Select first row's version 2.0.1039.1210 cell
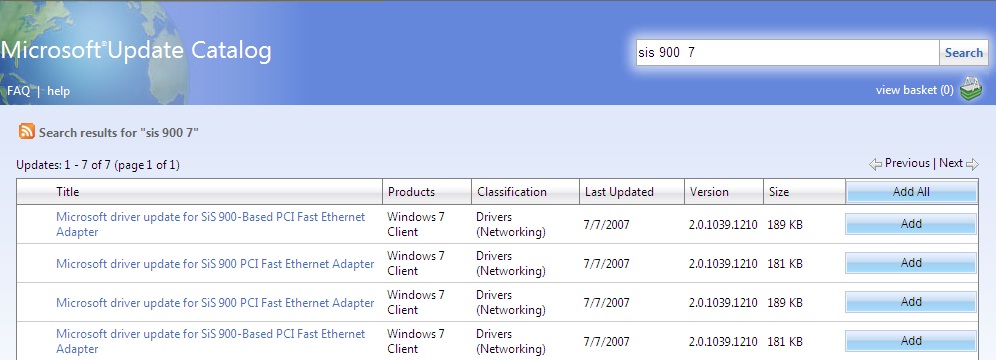Image resolution: width=996 pixels, height=360 pixels. 723,225
